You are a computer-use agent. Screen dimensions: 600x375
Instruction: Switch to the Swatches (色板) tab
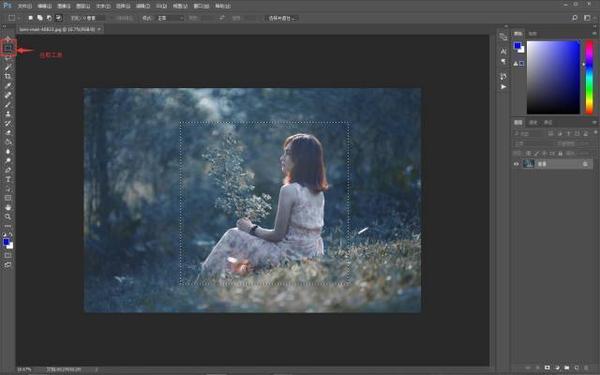[x=533, y=34]
